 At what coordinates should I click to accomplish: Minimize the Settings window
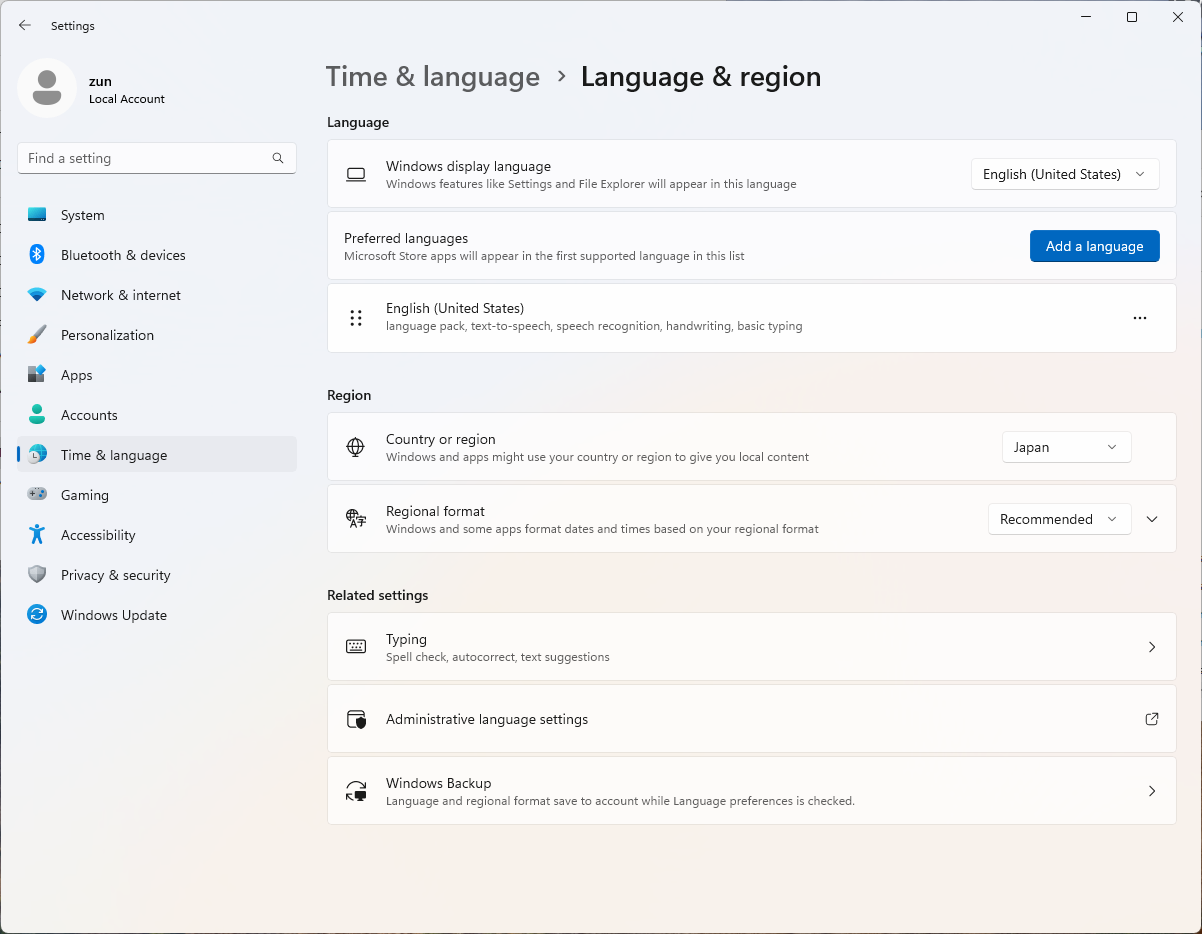tap(1086, 17)
